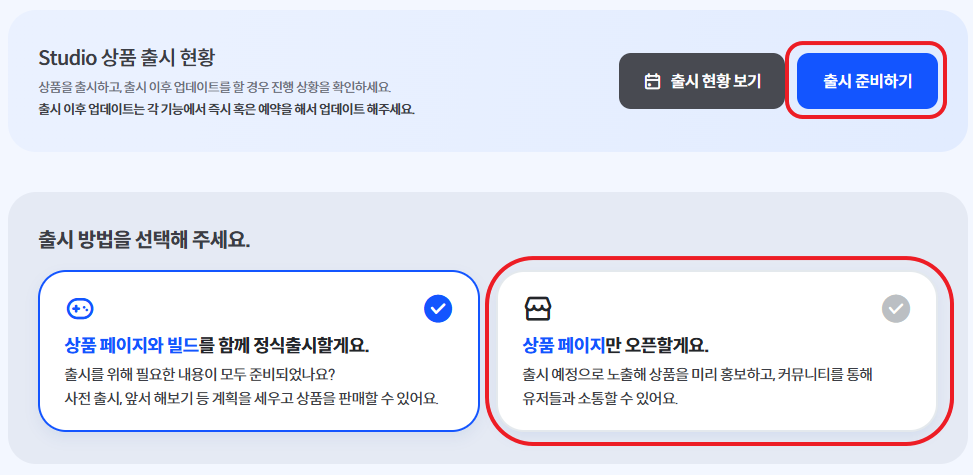Image resolution: width=973 pixels, height=475 pixels.
Task: Select the blue checkmark on the 정식출시 card
Action: tap(438, 309)
